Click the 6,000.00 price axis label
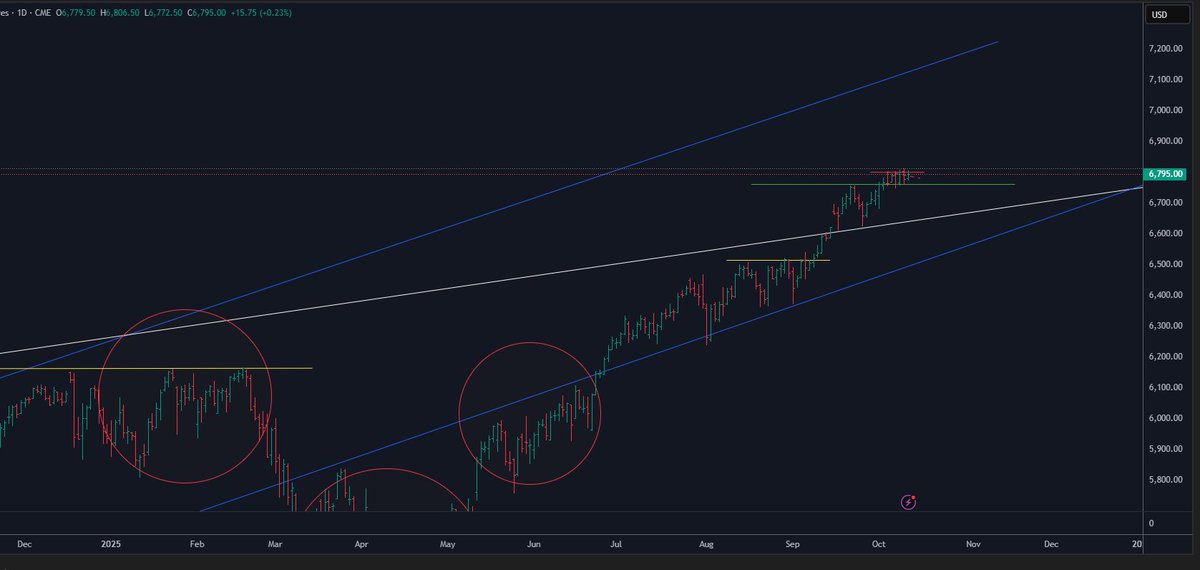1200x570 pixels. coord(1166,418)
